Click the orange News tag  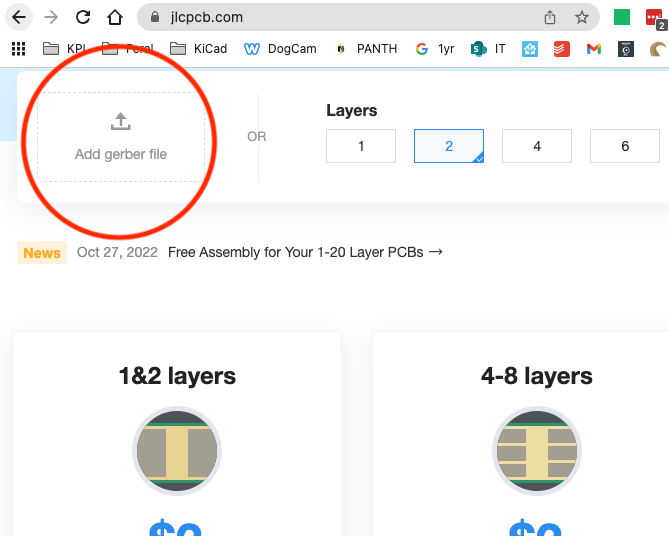click(x=42, y=253)
